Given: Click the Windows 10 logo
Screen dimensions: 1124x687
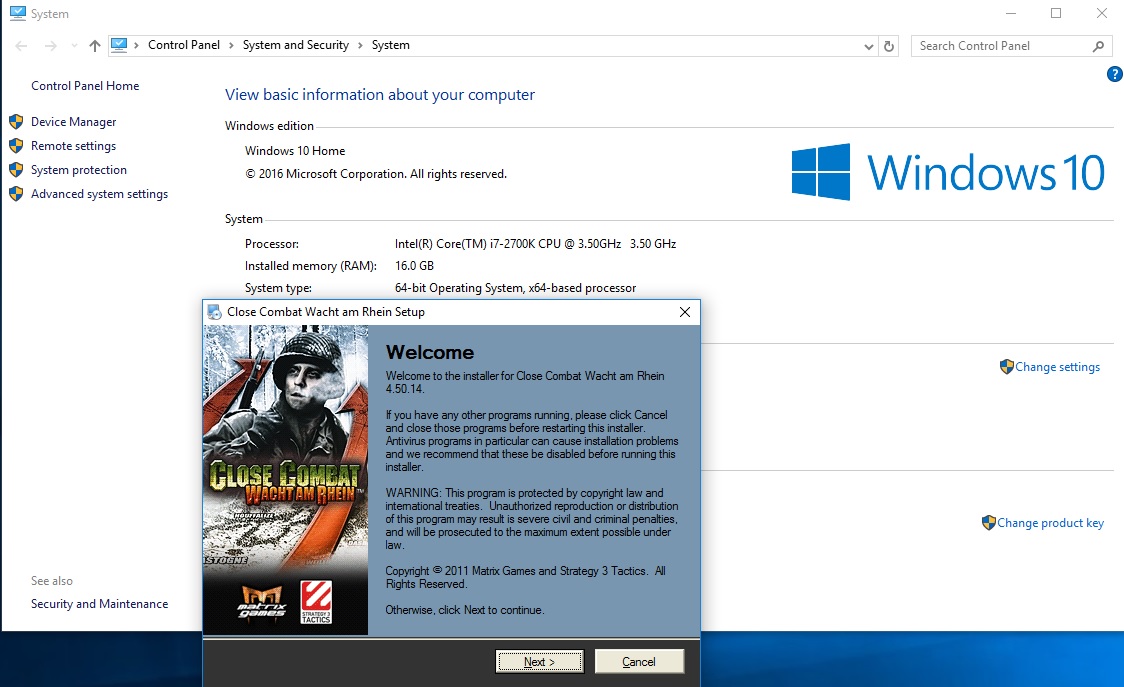Looking at the screenshot, I should tap(948, 172).
